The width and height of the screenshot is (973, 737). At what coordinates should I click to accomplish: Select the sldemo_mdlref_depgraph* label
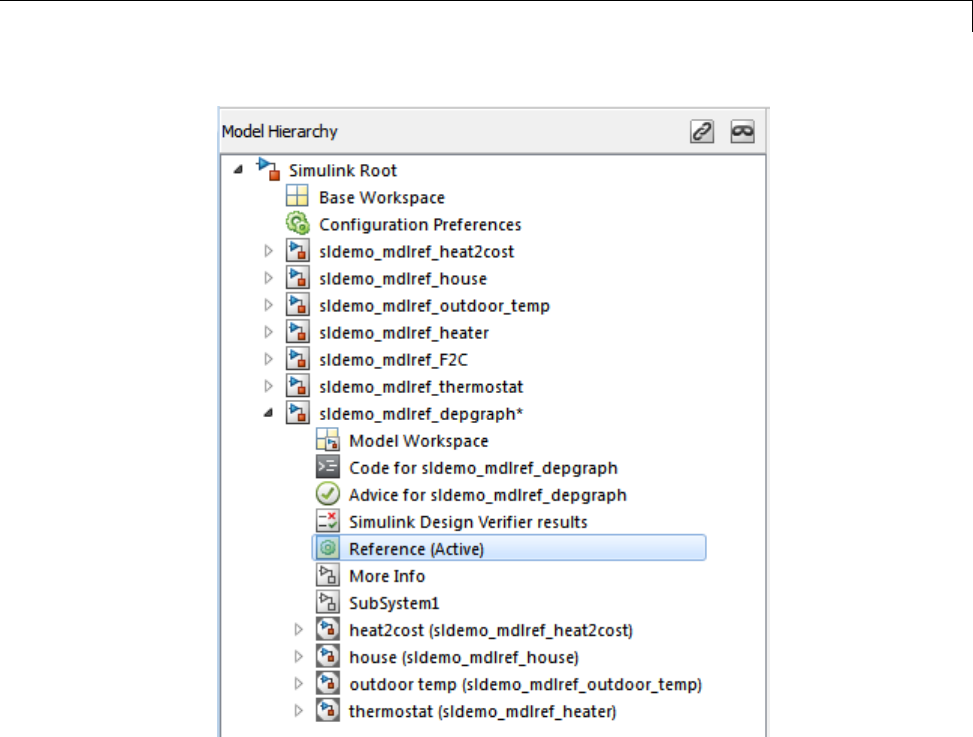[x=421, y=414]
